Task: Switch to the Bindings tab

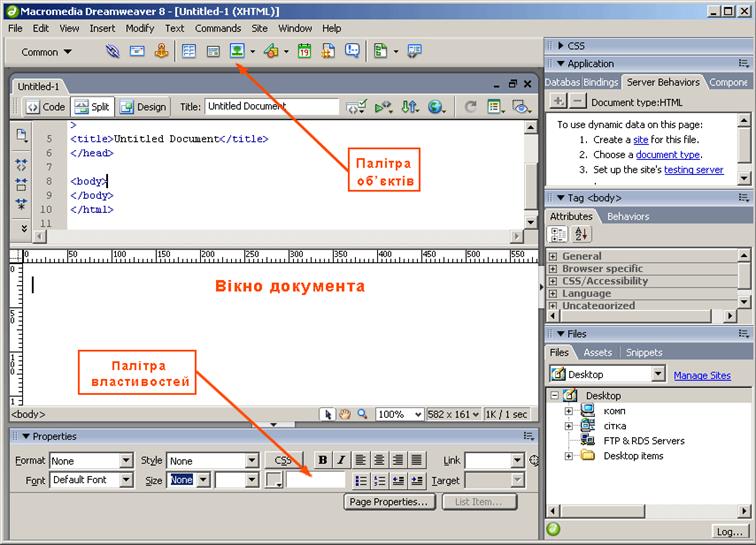Action: tap(600, 82)
